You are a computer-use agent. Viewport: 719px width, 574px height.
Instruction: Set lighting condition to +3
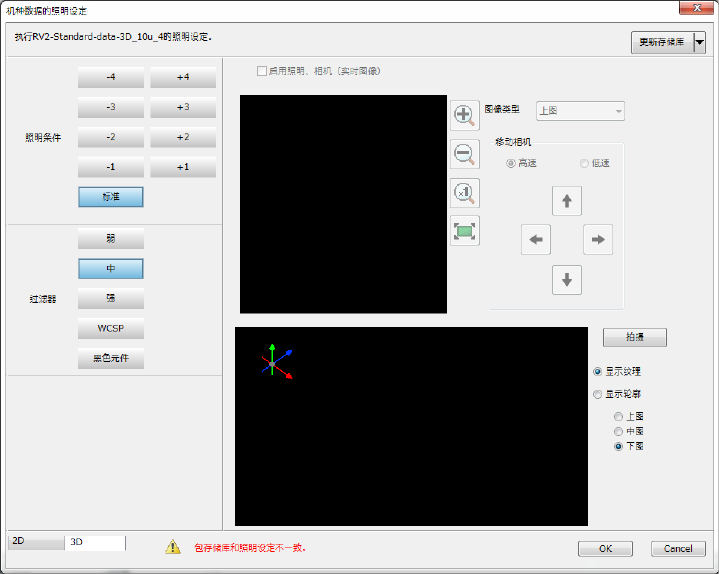183,107
